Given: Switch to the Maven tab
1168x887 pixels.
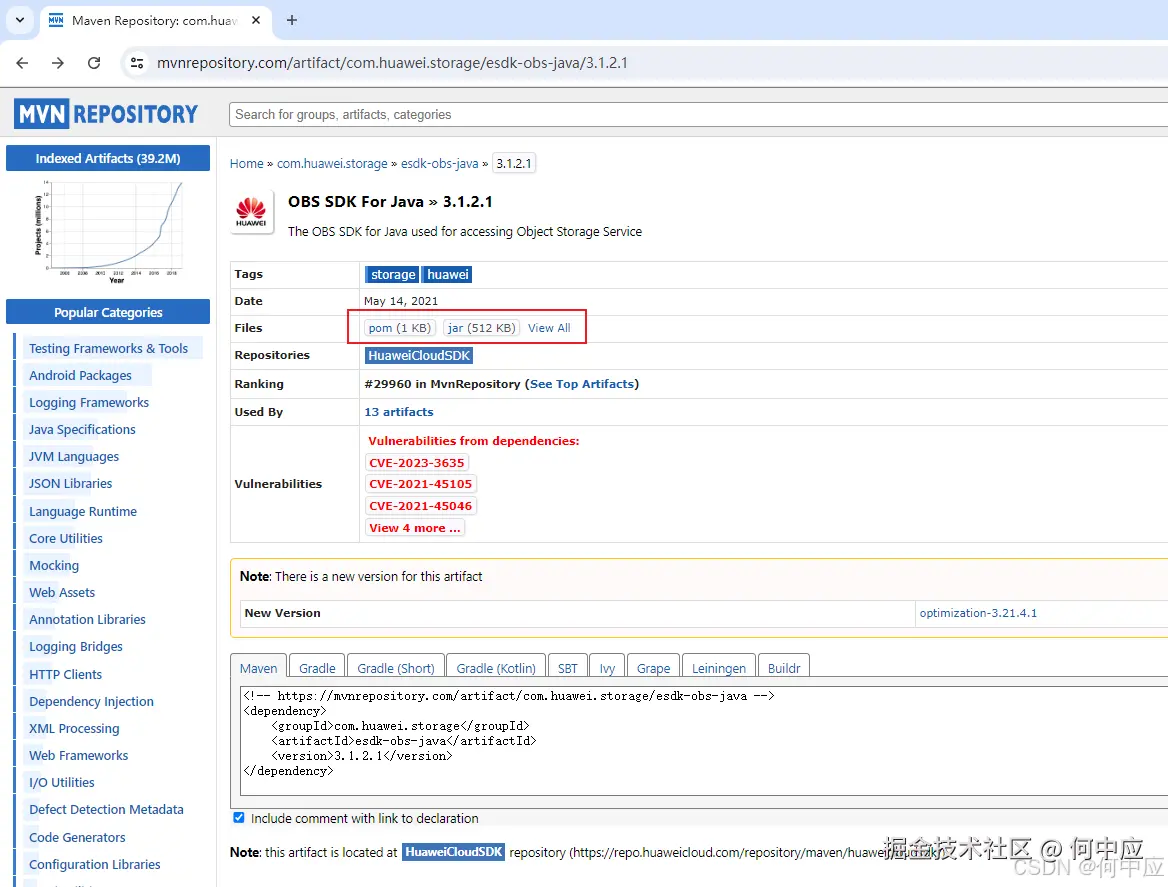Looking at the screenshot, I should (258, 668).
